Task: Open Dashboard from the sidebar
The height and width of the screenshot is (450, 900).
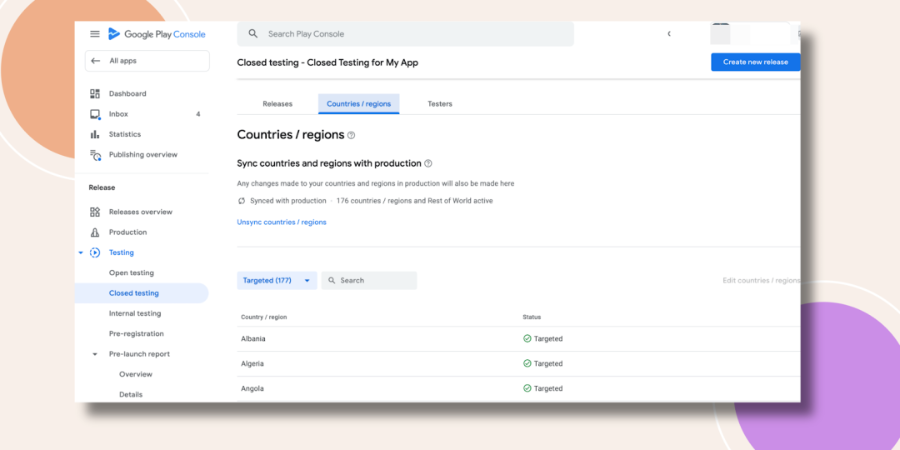Action: [127, 94]
